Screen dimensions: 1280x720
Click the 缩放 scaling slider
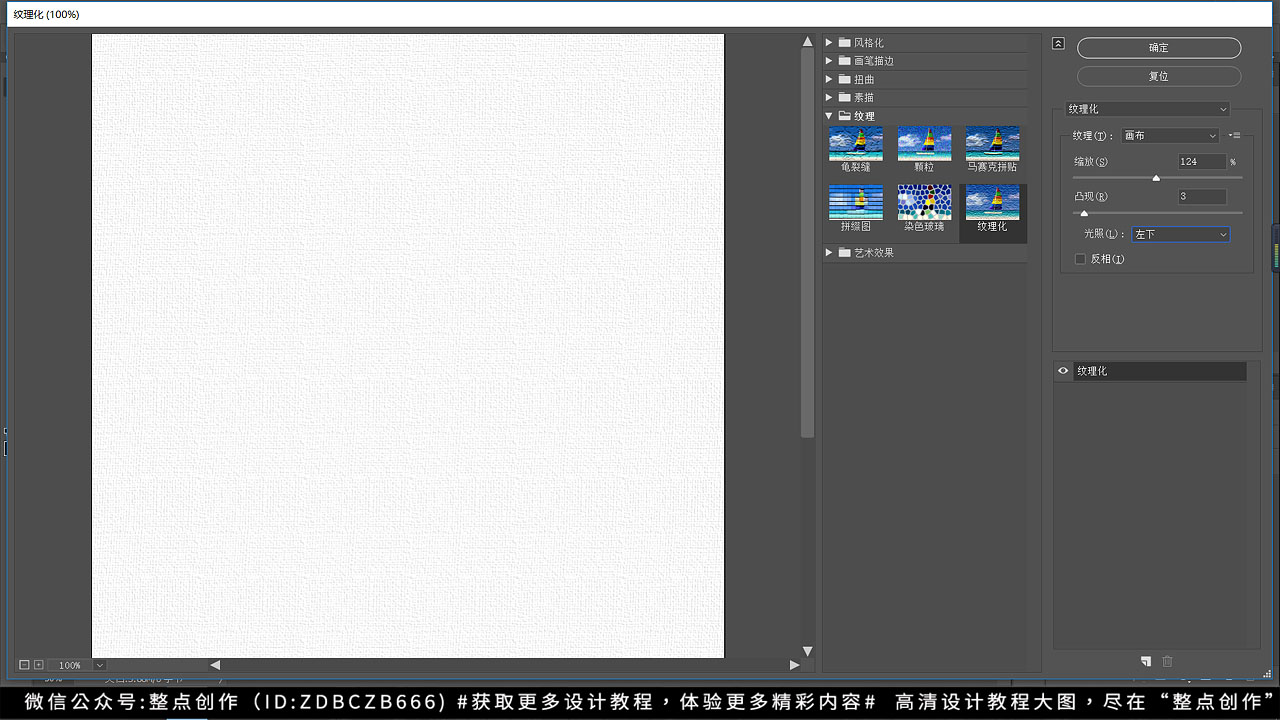coord(1157,178)
